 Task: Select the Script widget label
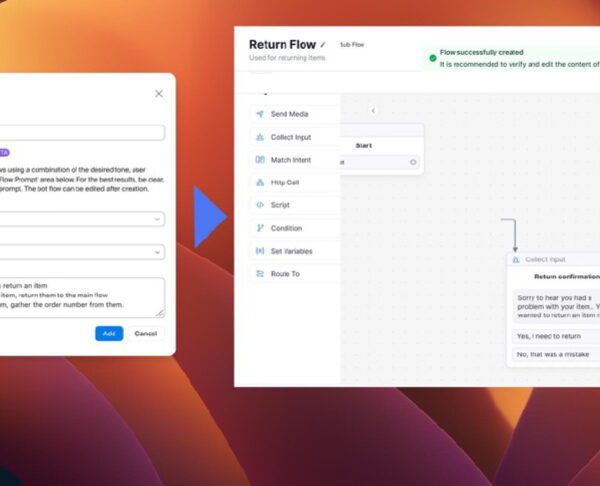280,205
